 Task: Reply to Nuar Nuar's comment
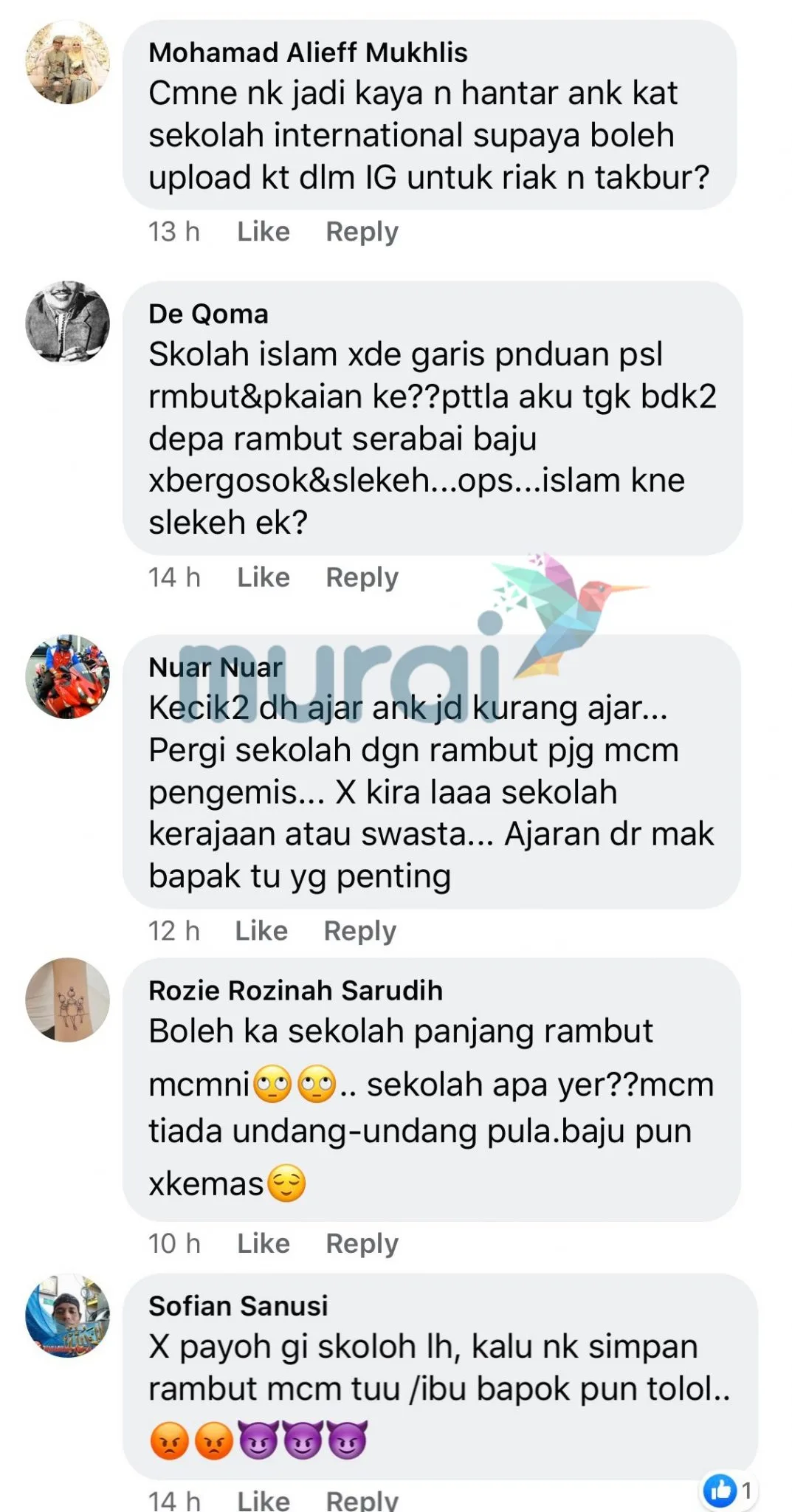359,931
